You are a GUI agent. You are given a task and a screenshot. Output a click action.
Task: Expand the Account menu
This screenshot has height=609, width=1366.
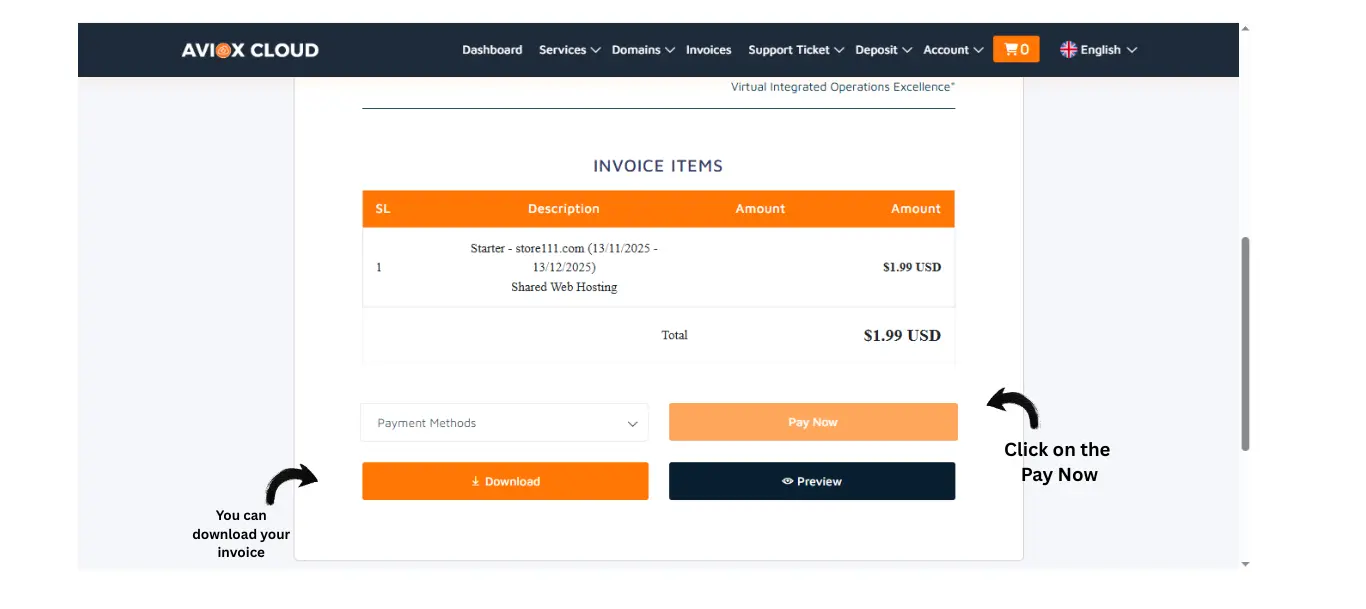click(x=952, y=50)
